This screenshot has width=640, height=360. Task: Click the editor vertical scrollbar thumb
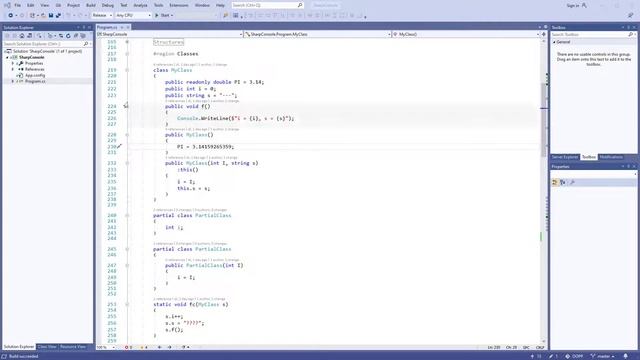[x=544, y=120]
